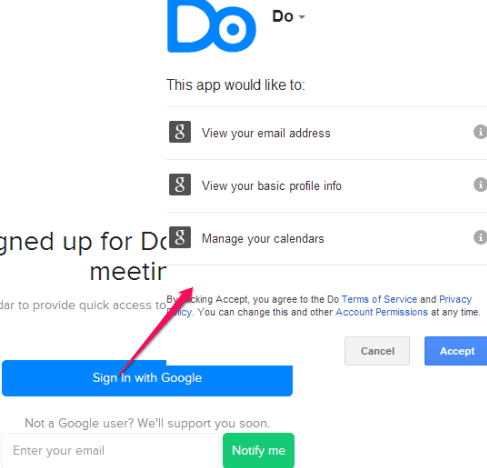Click the Enter your email field
This screenshot has height=468, width=487.
click(110, 451)
